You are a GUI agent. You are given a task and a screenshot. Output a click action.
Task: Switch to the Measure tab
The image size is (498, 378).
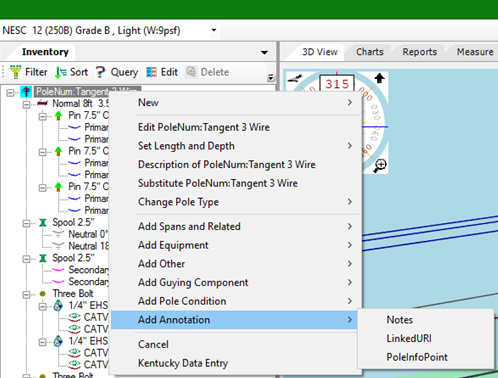(475, 52)
